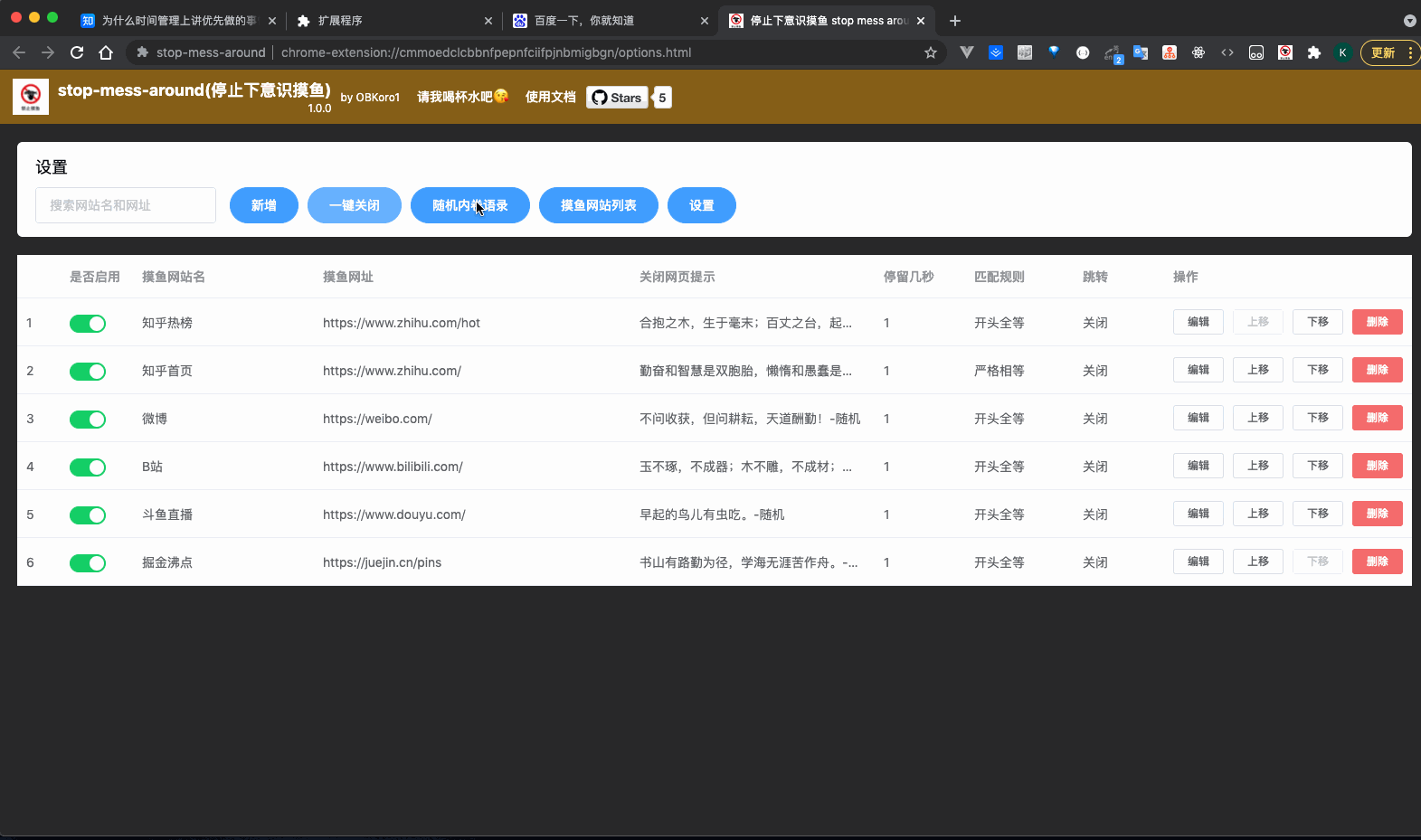
Task: Bookmark this page with star icon
Action: (x=931, y=52)
